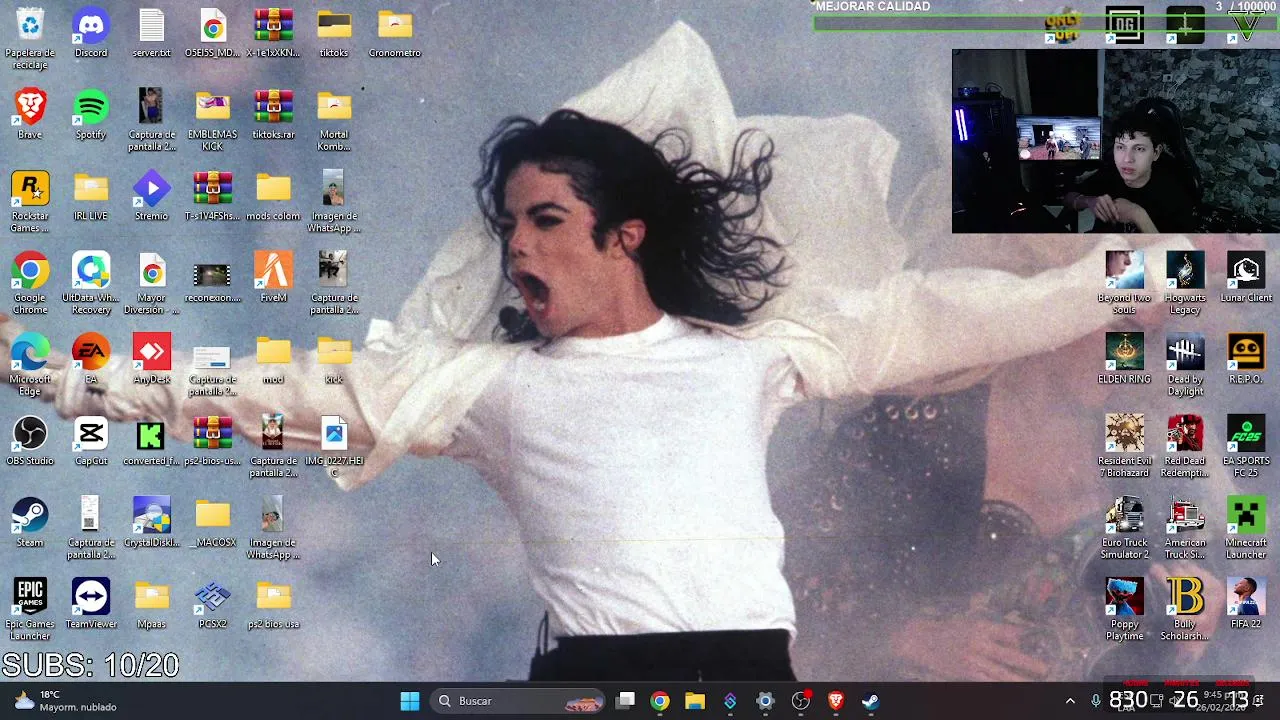The height and width of the screenshot is (720, 1280).
Task: Open the Windows Start menu
Action: (410, 701)
